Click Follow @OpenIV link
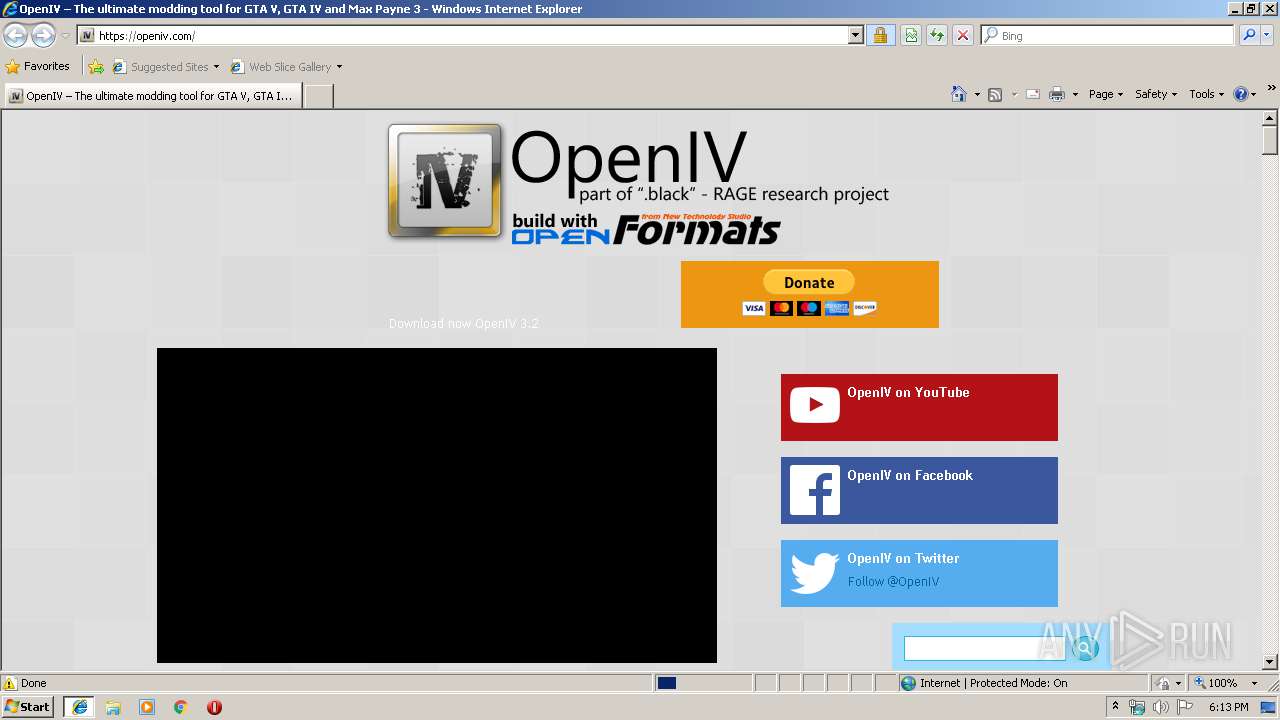The image size is (1280, 720). coord(893,581)
